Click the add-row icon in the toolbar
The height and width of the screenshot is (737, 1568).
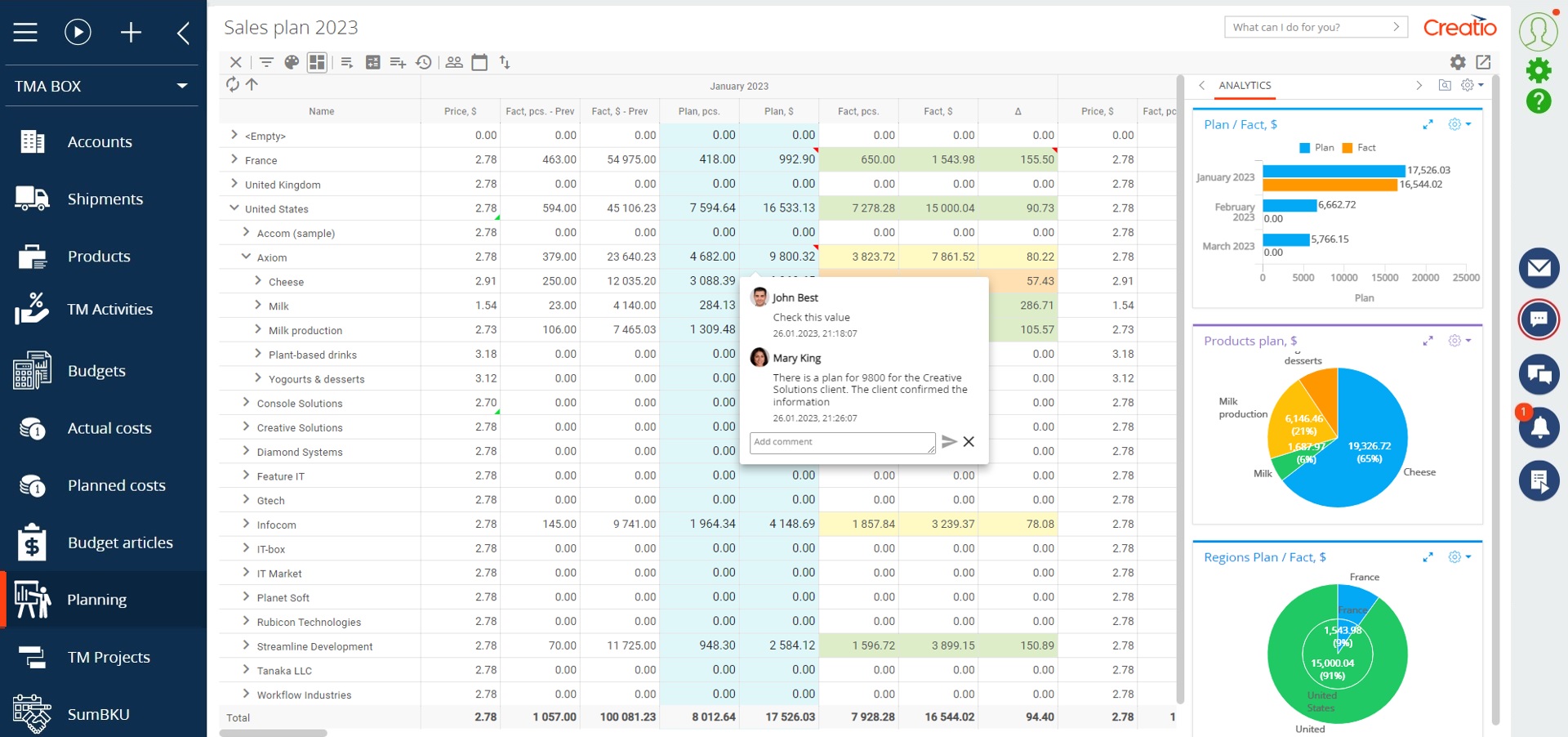[x=398, y=62]
